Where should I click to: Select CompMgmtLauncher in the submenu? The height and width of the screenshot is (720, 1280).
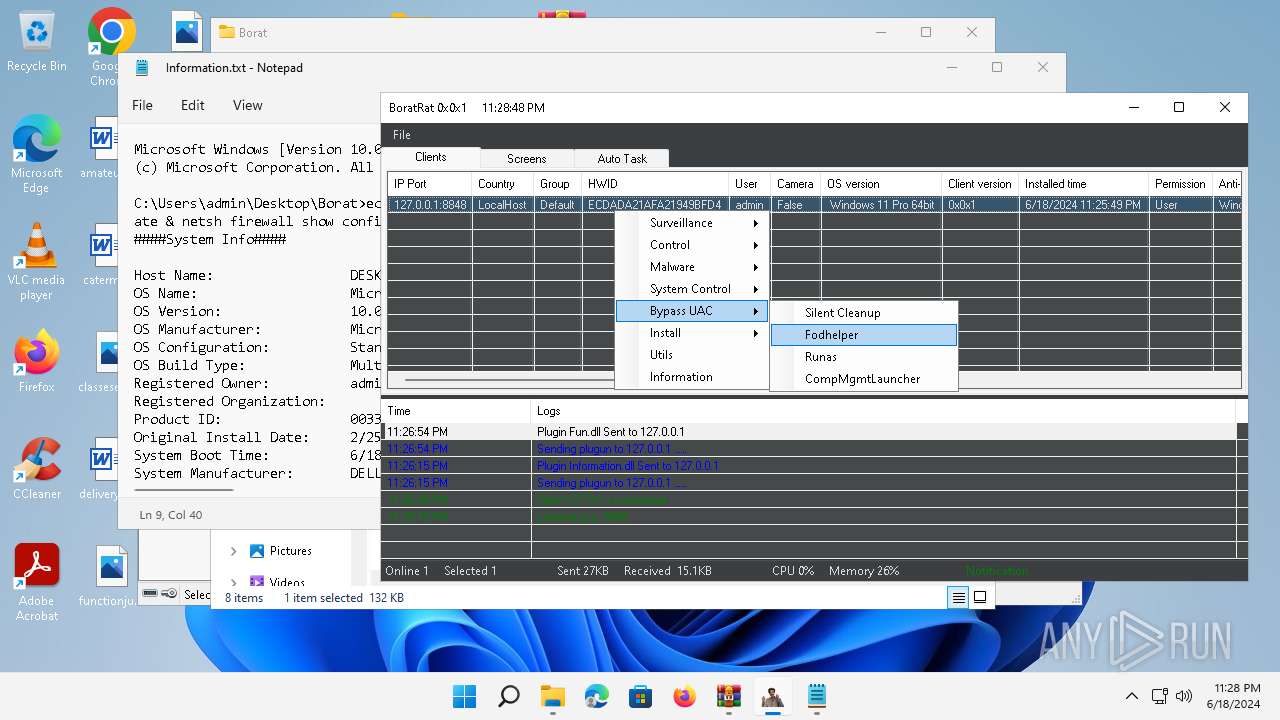[x=864, y=379]
